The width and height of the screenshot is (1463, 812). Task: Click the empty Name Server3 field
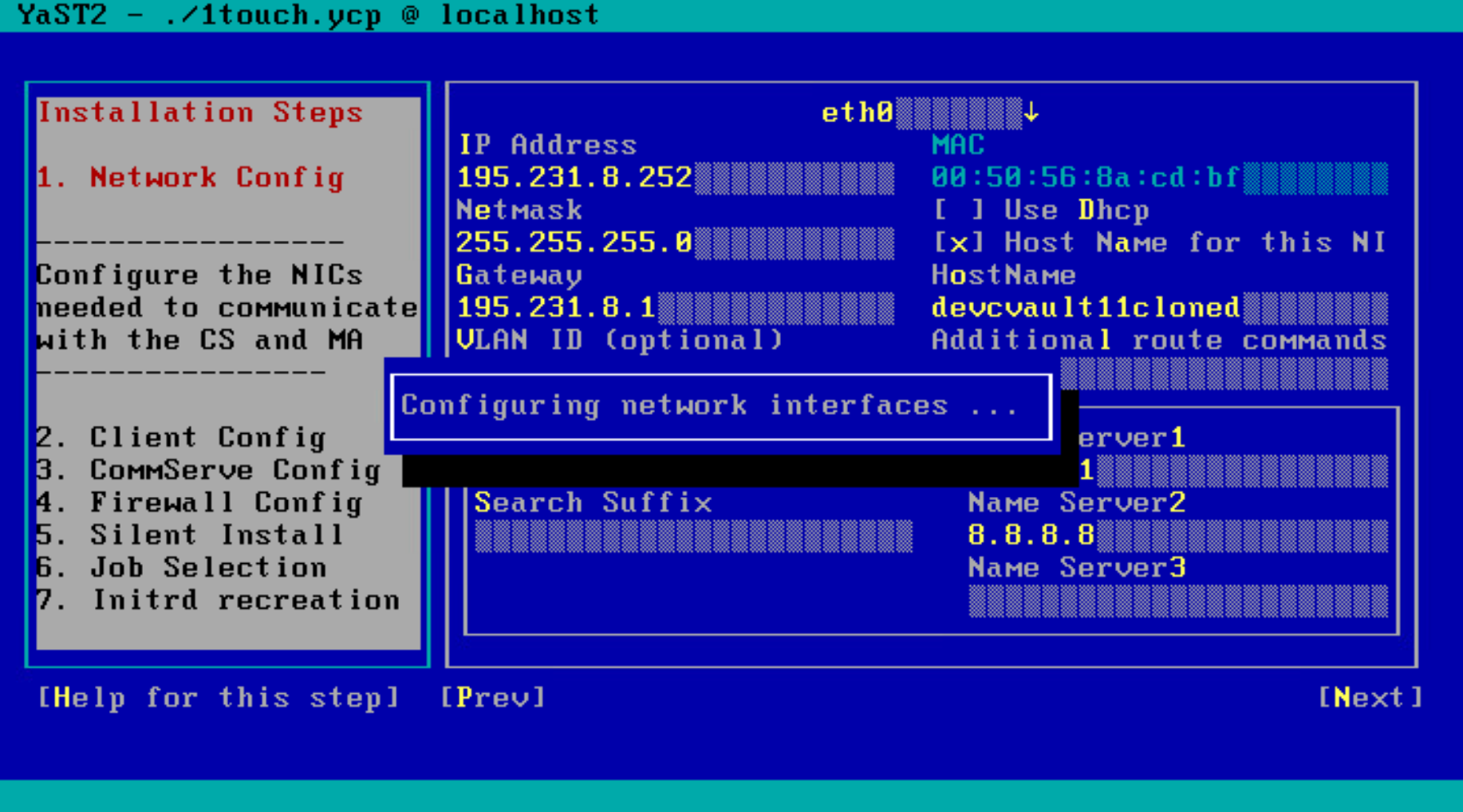1178,601
